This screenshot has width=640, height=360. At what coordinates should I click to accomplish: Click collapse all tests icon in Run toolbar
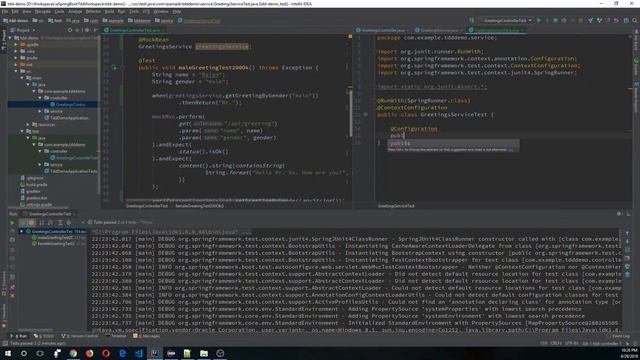coord(69,223)
